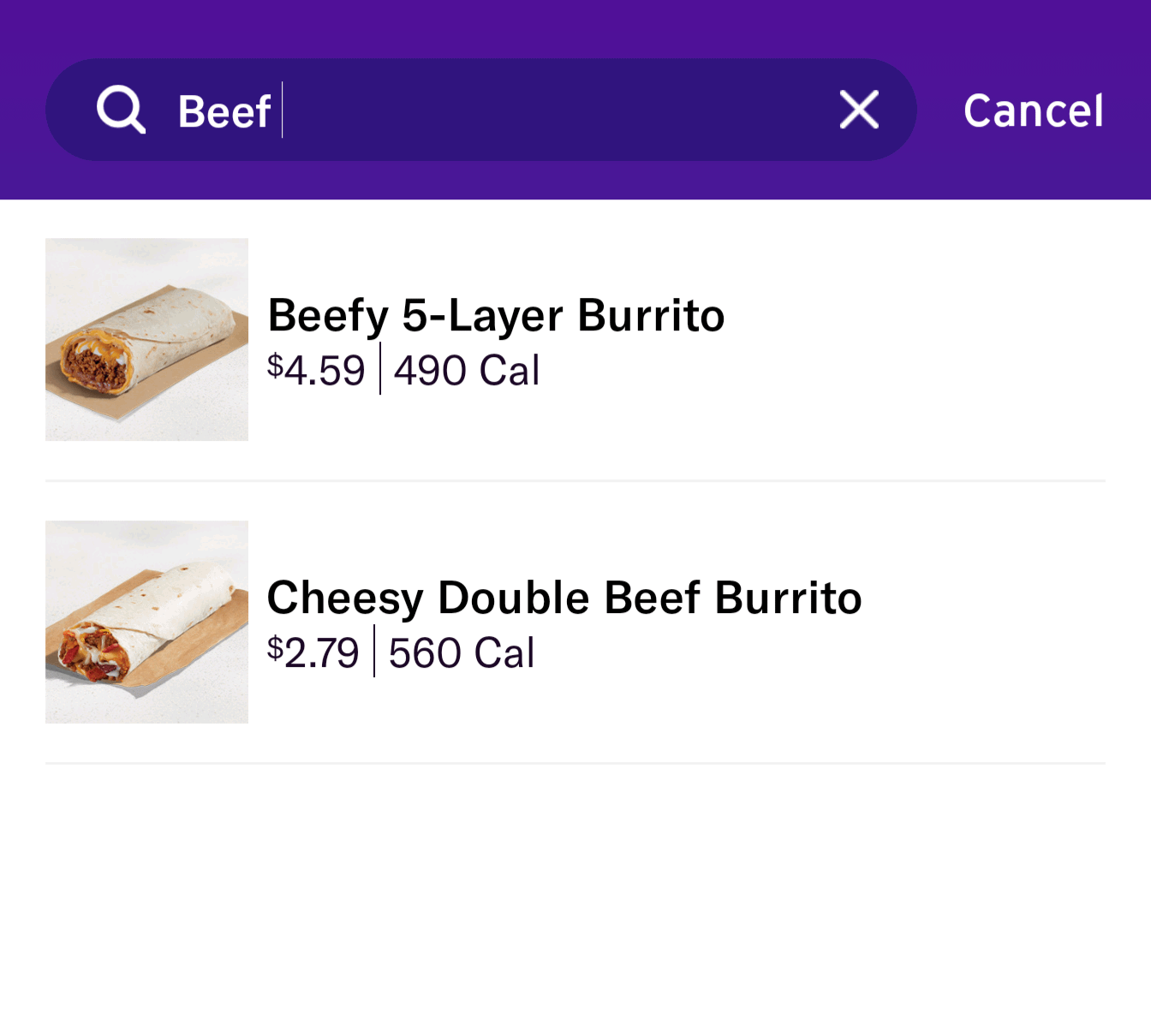This screenshot has height=1036, width=1151.
Task: Click the purple header area above the search bar
Action: (x=575, y=26)
